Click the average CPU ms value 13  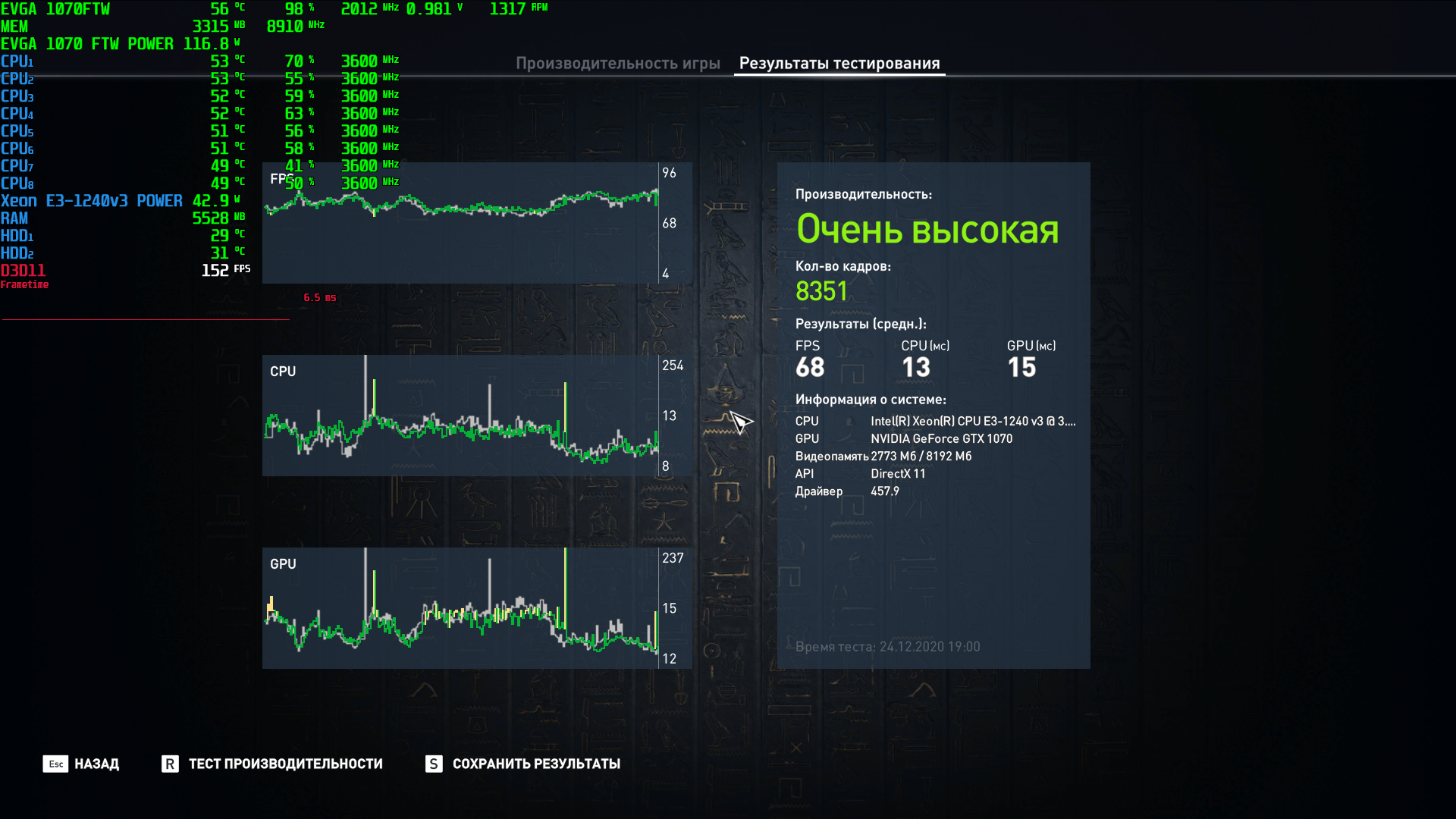pos(915,368)
